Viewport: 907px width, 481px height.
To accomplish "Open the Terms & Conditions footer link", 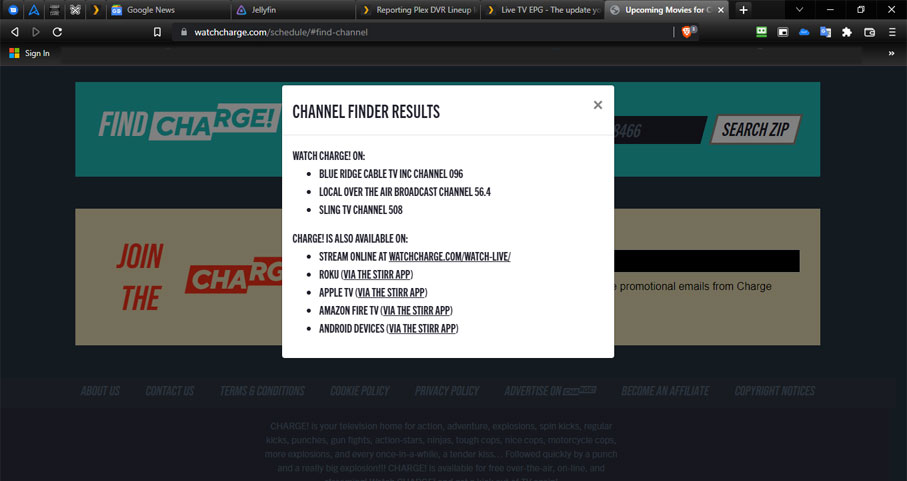I will [262, 391].
